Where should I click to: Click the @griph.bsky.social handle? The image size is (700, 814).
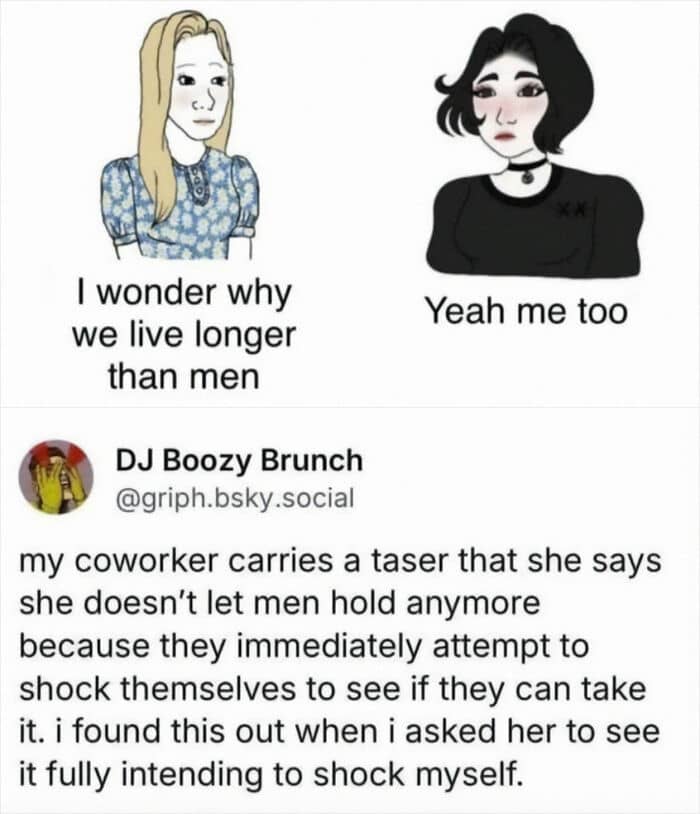(236, 499)
